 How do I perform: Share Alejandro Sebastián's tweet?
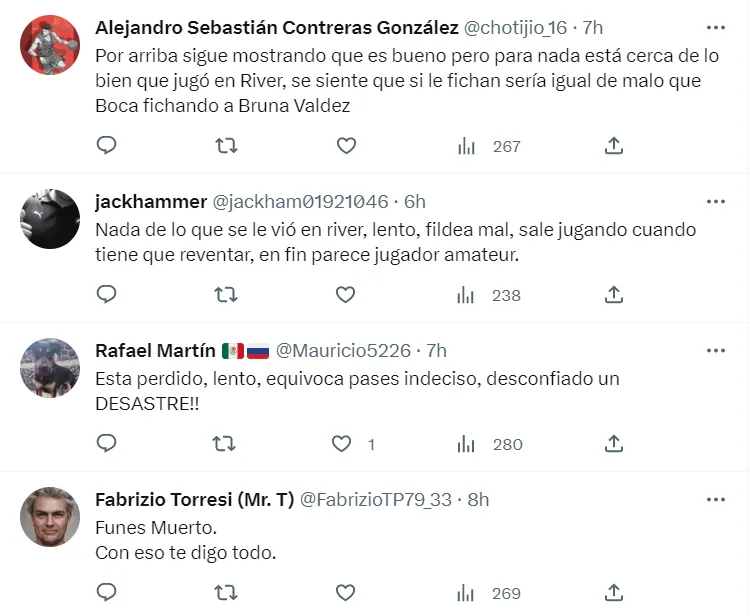coord(614,146)
